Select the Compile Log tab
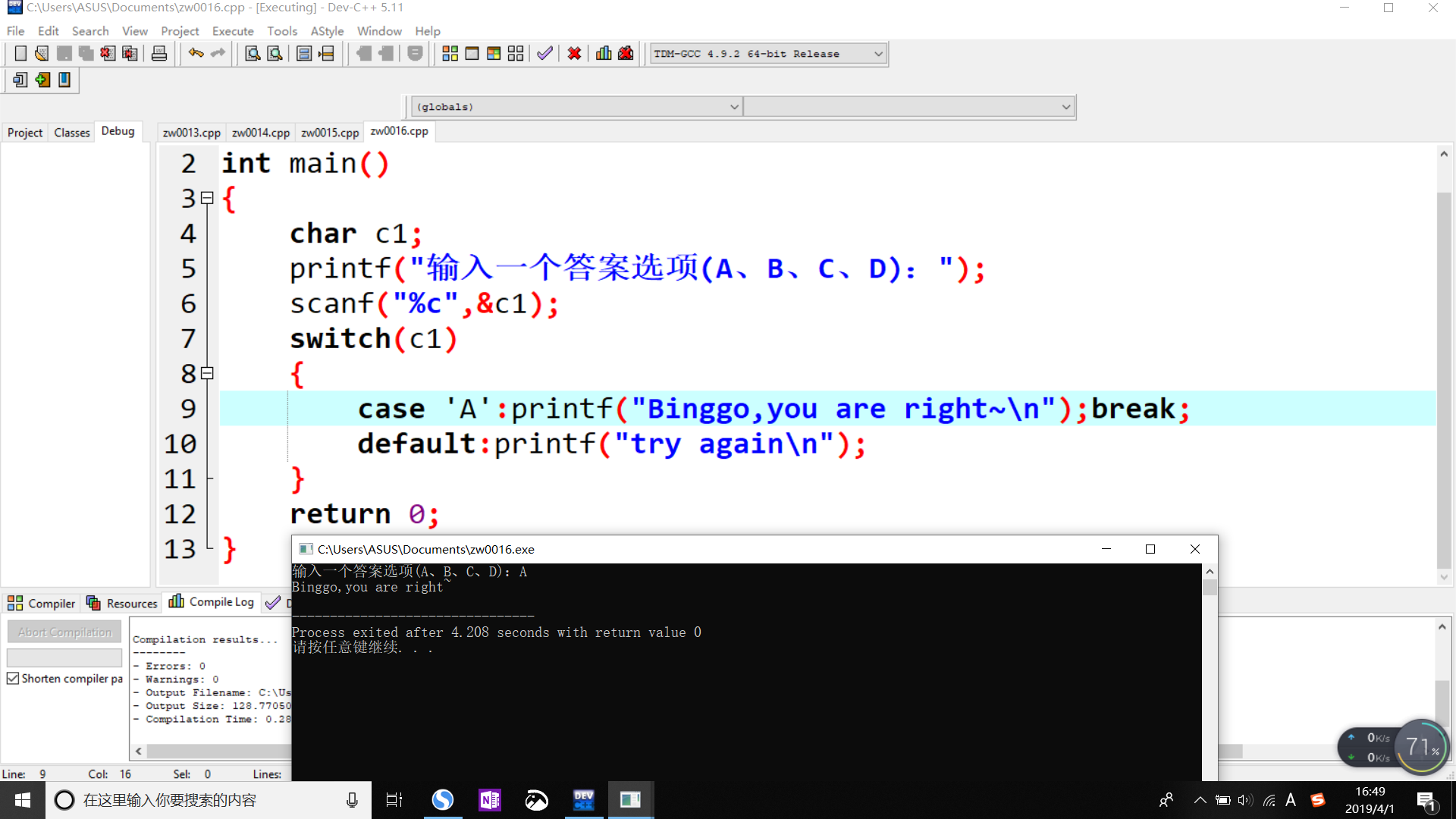Screen dimensions: 1456x819 tap(212, 602)
